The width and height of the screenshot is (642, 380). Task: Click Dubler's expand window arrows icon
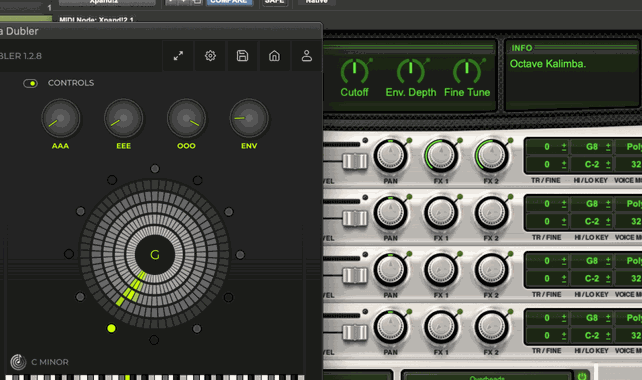tap(178, 56)
